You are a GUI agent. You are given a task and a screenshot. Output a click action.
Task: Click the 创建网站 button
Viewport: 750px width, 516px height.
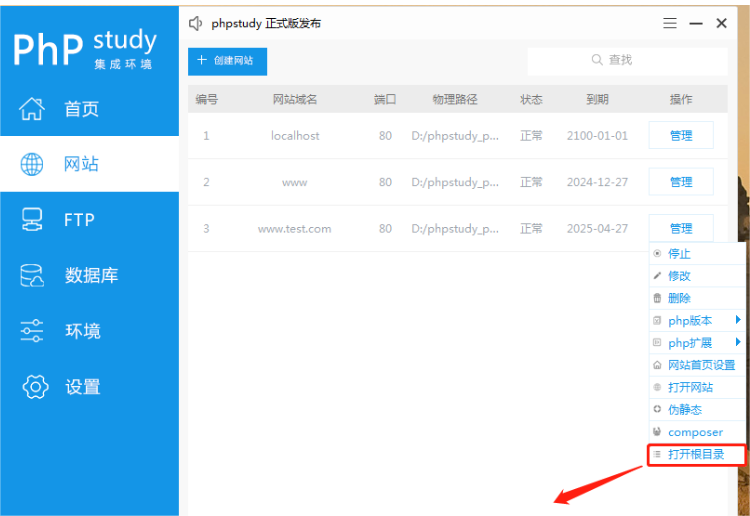(x=227, y=61)
